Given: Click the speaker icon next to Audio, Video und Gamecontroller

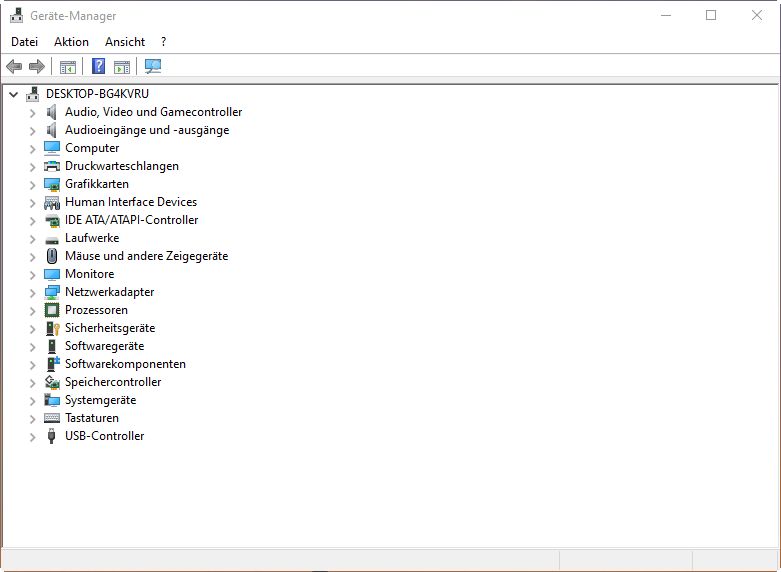Looking at the screenshot, I should click(51, 112).
